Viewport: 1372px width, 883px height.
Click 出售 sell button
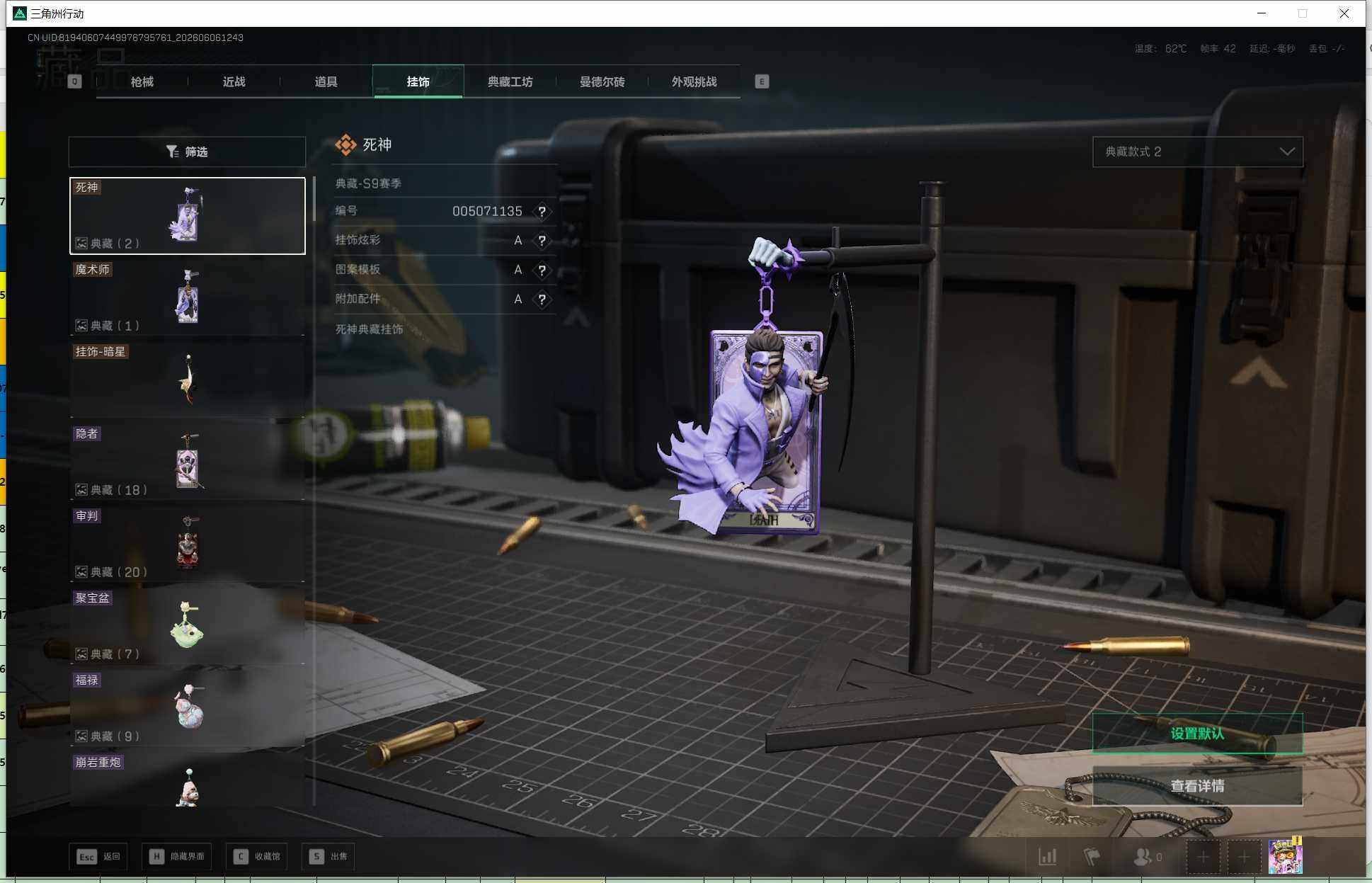[328, 856]
